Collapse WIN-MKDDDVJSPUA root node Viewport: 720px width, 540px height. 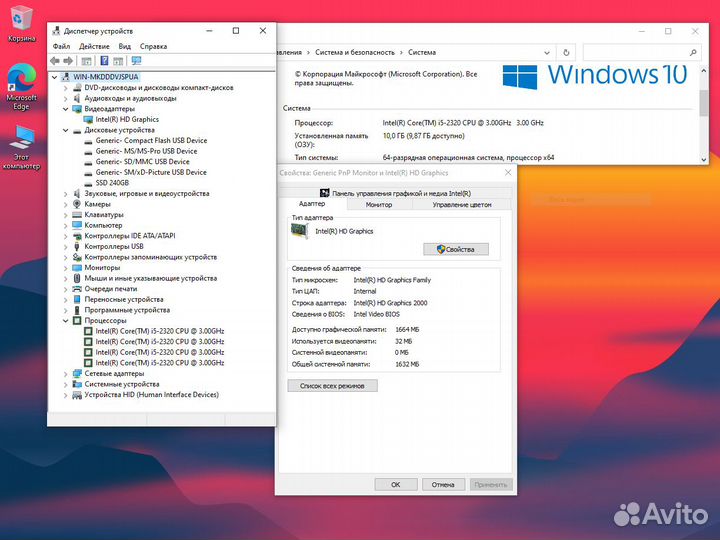[55, 77]
